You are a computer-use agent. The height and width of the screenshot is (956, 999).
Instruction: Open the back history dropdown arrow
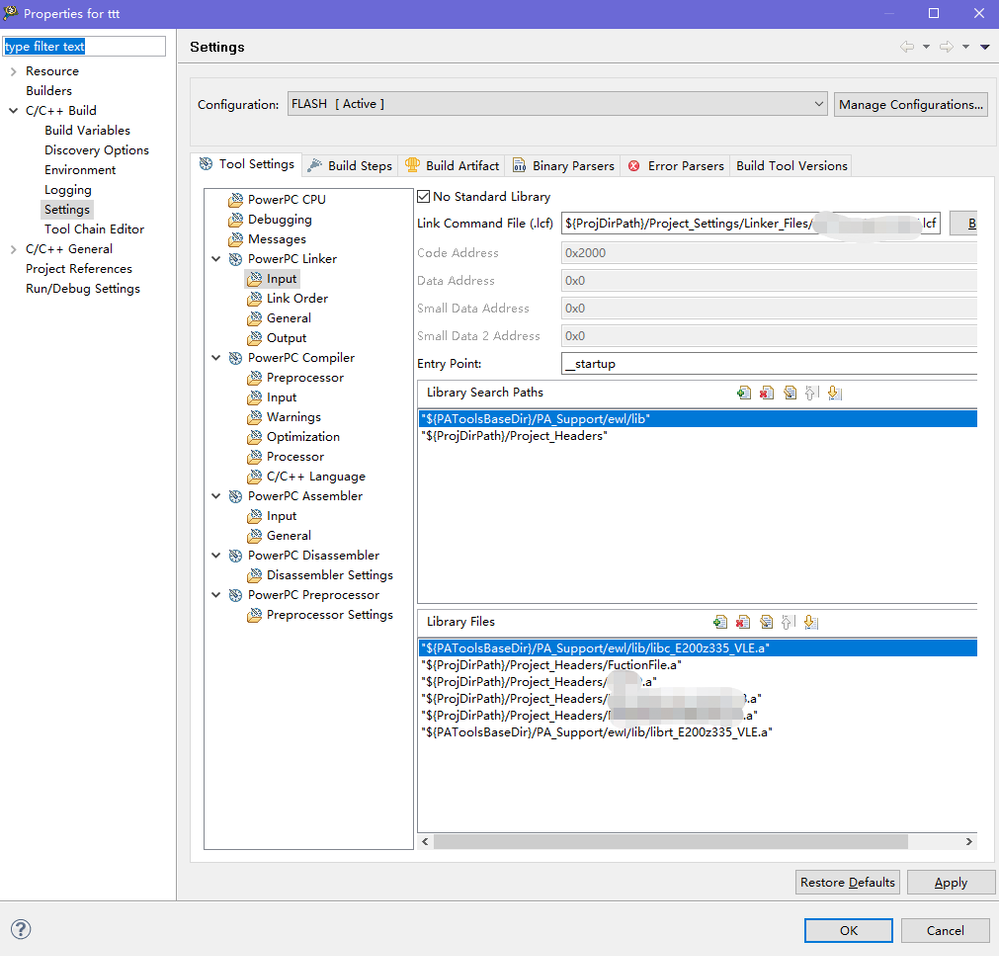(x=926, y=46)
